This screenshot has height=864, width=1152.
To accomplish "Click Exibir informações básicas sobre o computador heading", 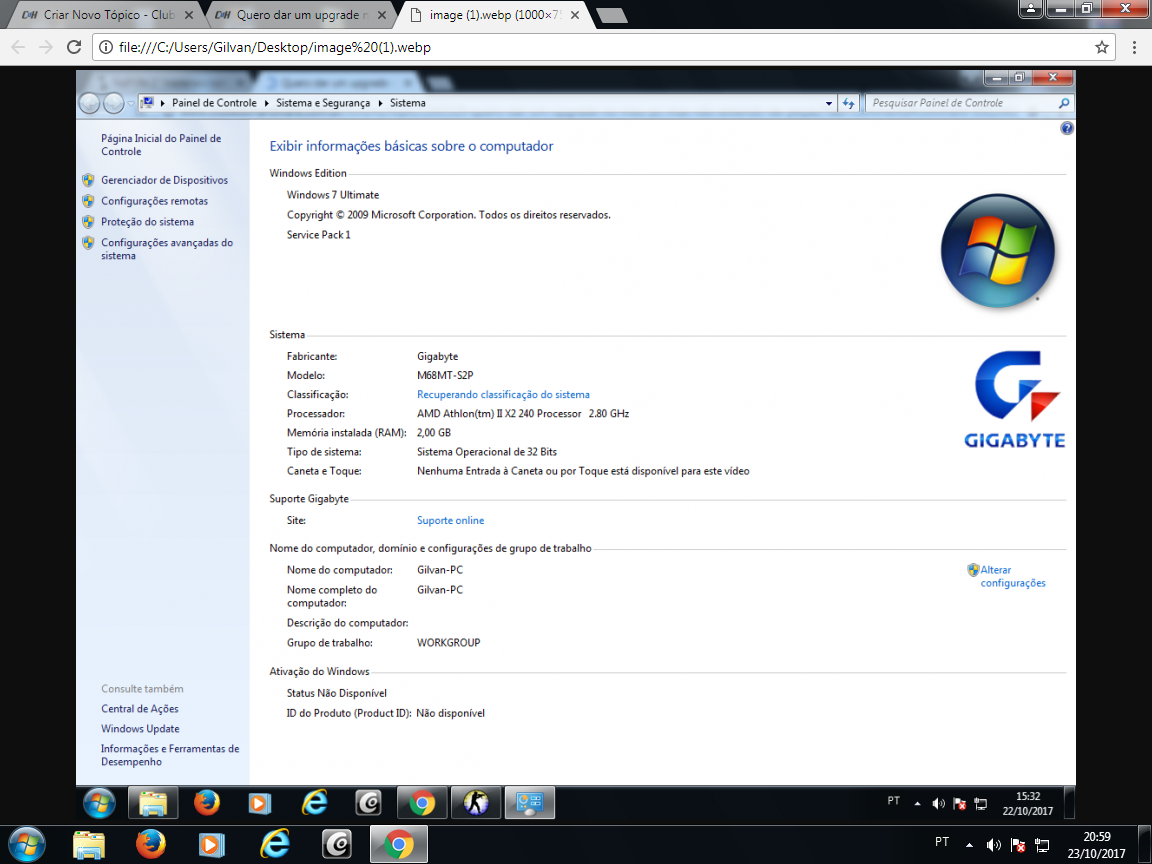I will (411, 146).
